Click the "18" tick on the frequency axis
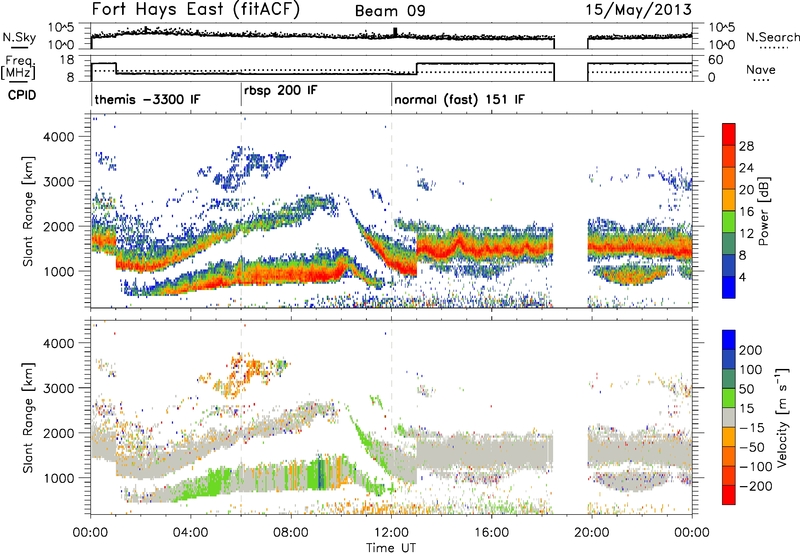The image size is (800, 554). coord(67,60)
